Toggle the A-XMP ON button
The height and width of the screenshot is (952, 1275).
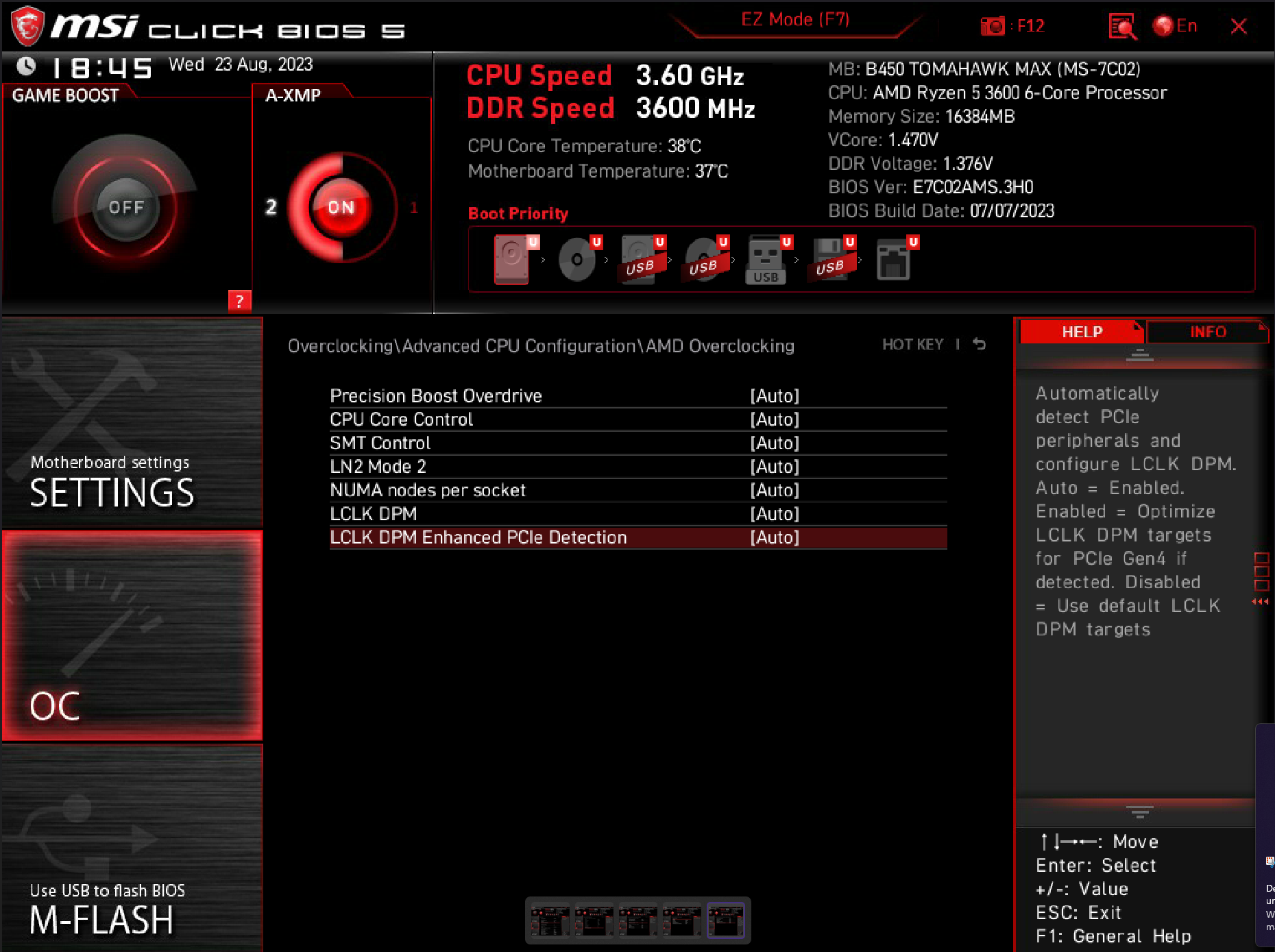341,207
